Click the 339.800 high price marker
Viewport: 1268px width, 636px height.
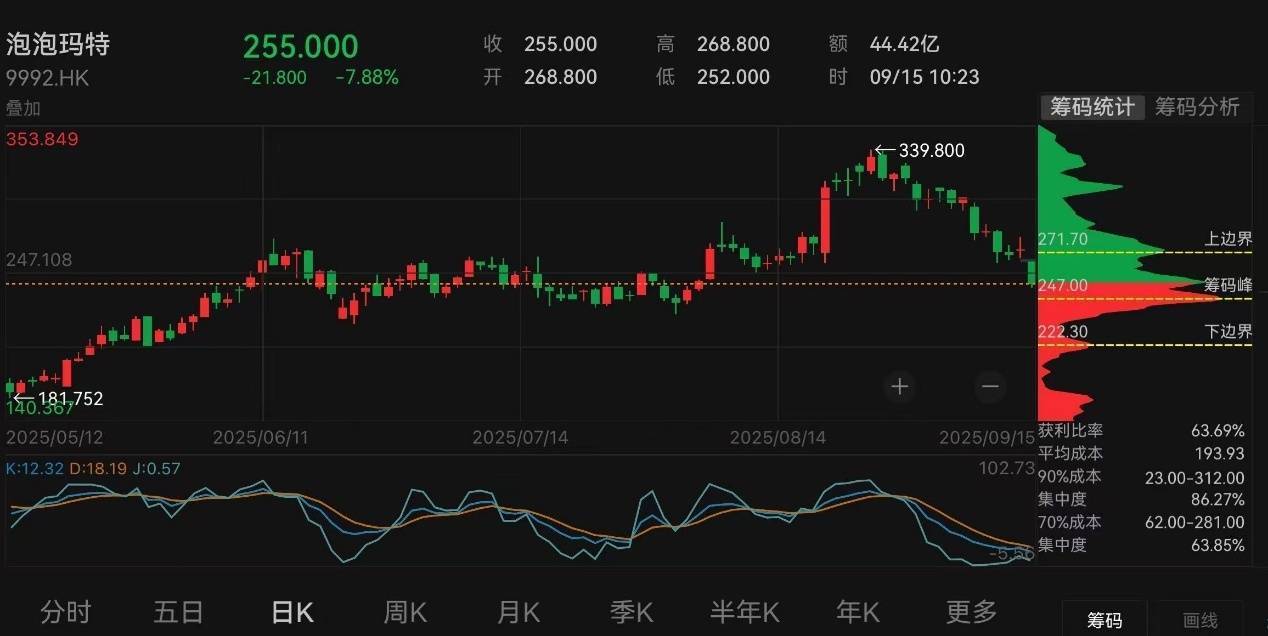920,151
